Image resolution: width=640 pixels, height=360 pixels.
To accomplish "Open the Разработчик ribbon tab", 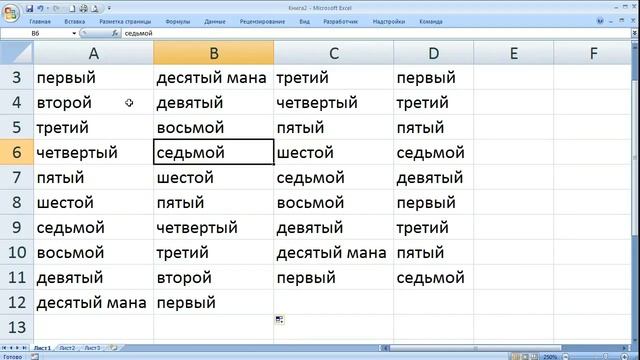I will click(340, 22).
